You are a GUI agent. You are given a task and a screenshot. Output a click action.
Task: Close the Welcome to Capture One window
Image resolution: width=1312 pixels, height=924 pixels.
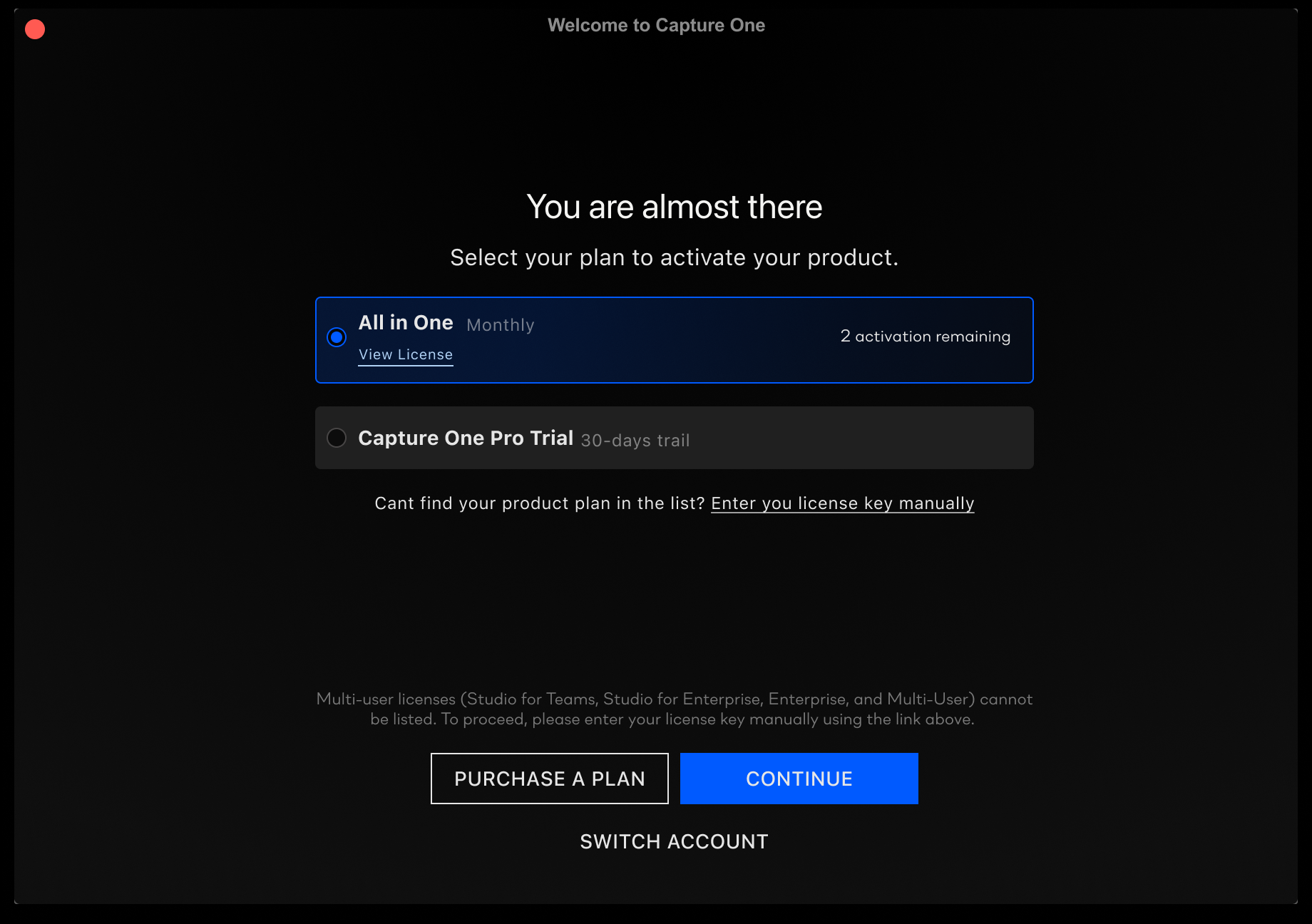coord(35,29)
